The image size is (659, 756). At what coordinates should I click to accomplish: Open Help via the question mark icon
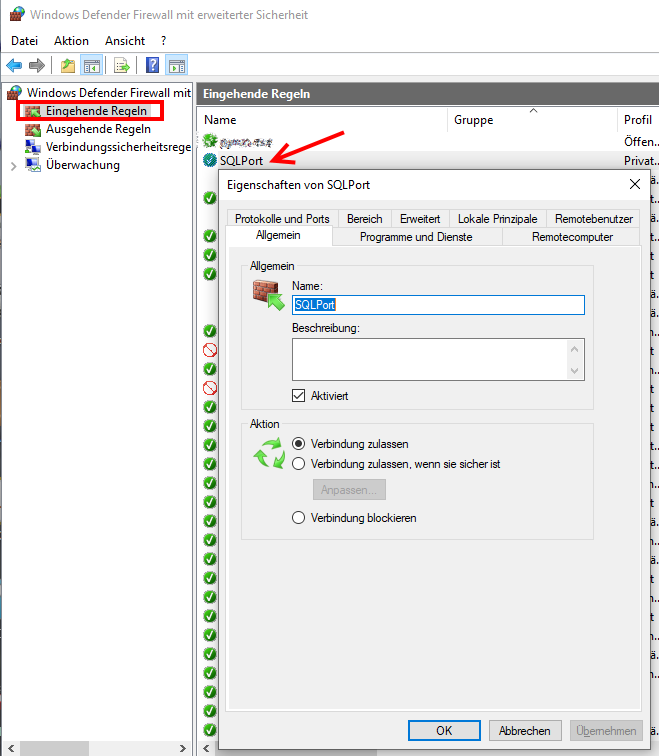[153, 66]
